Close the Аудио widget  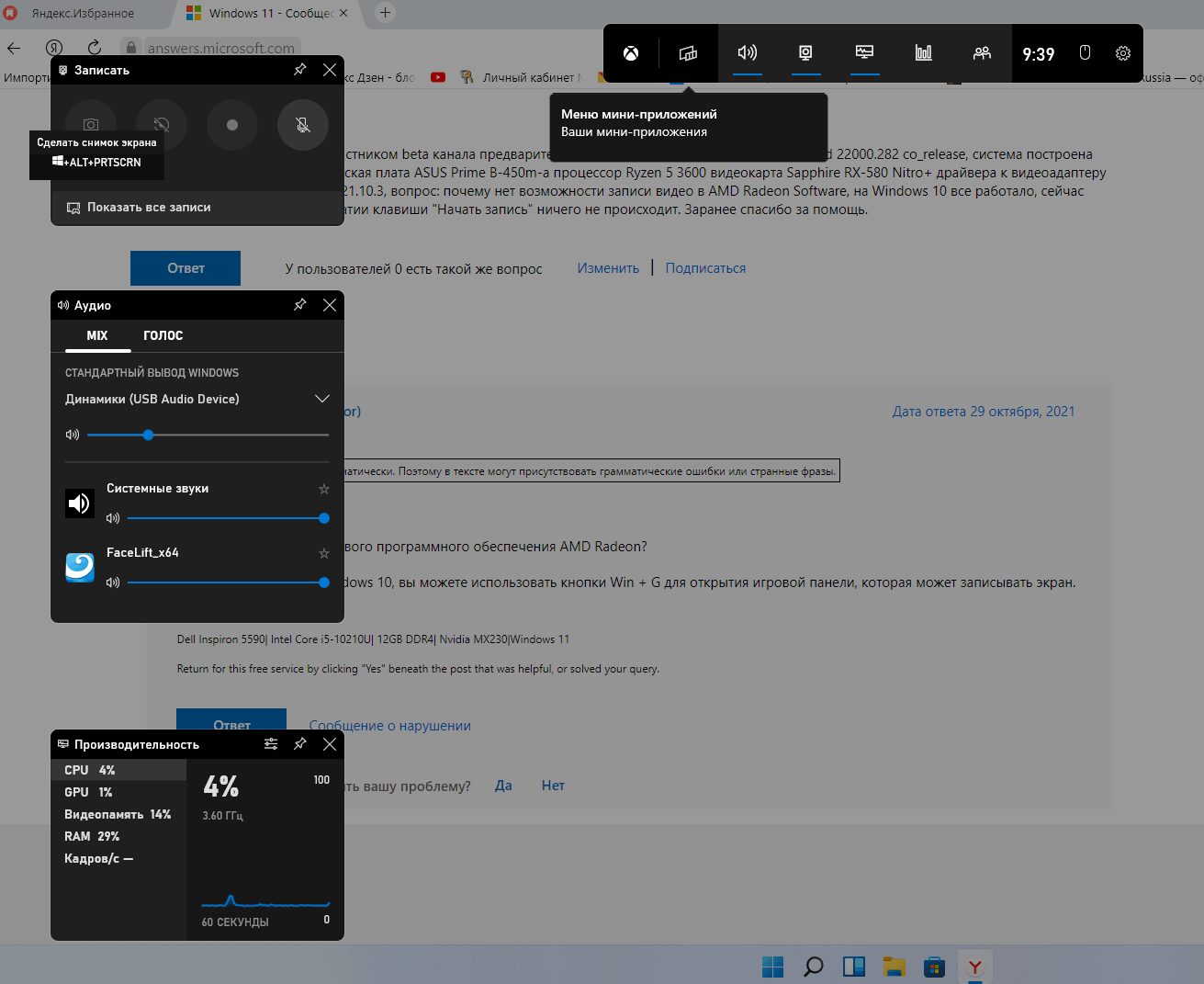(330, 305)
